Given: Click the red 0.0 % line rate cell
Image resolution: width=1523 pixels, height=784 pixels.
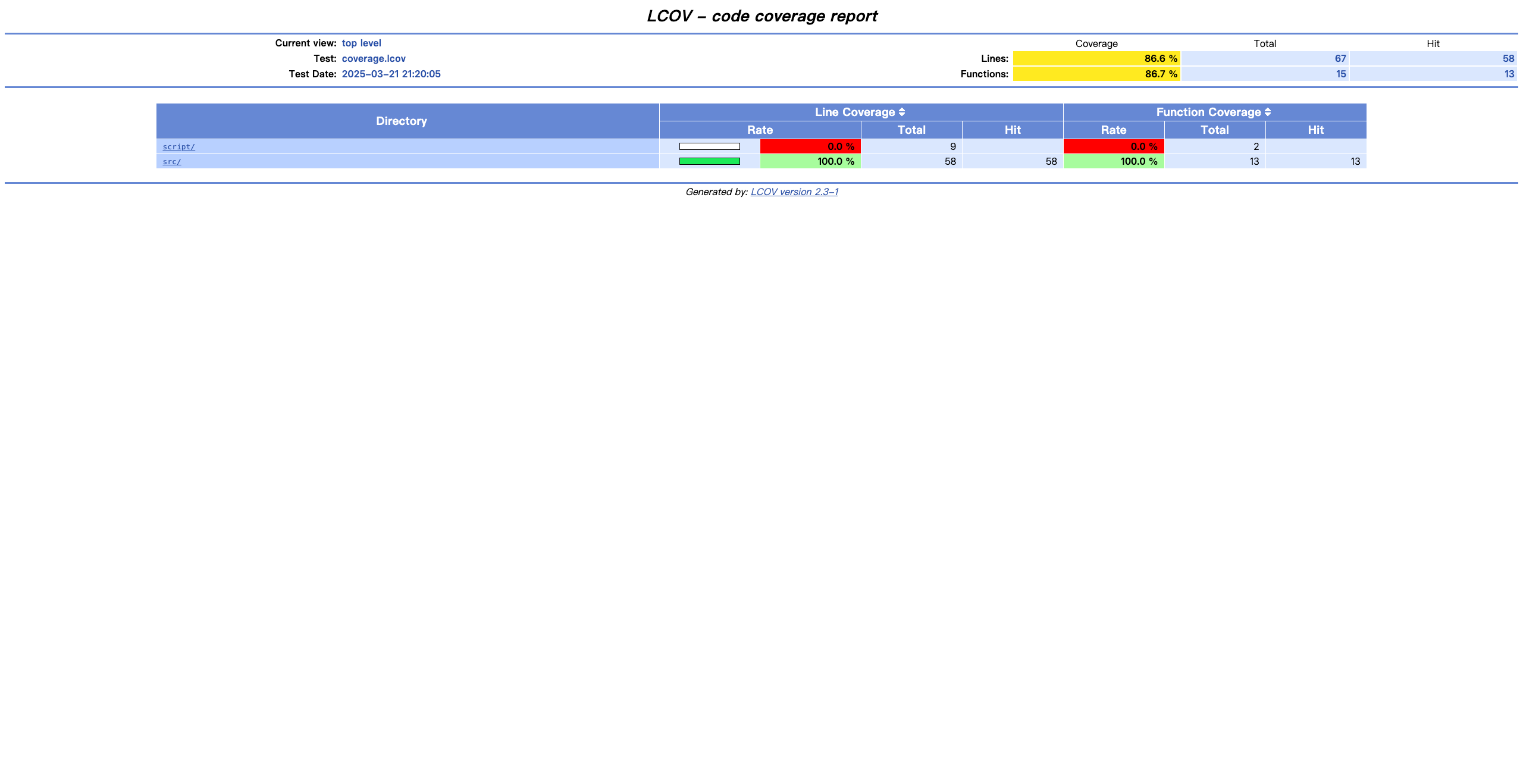Looking at the screenshot, I should 810,146.
